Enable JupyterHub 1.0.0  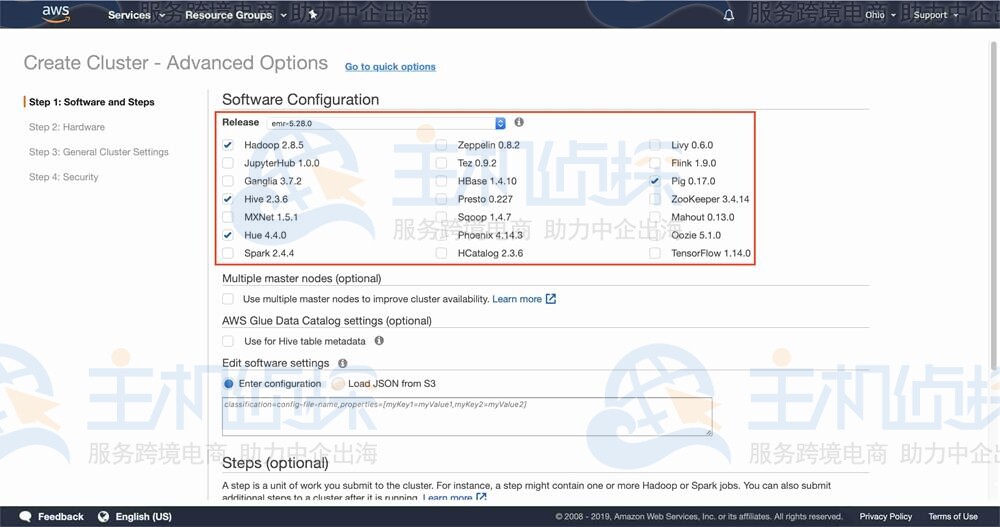pos(228,163)
